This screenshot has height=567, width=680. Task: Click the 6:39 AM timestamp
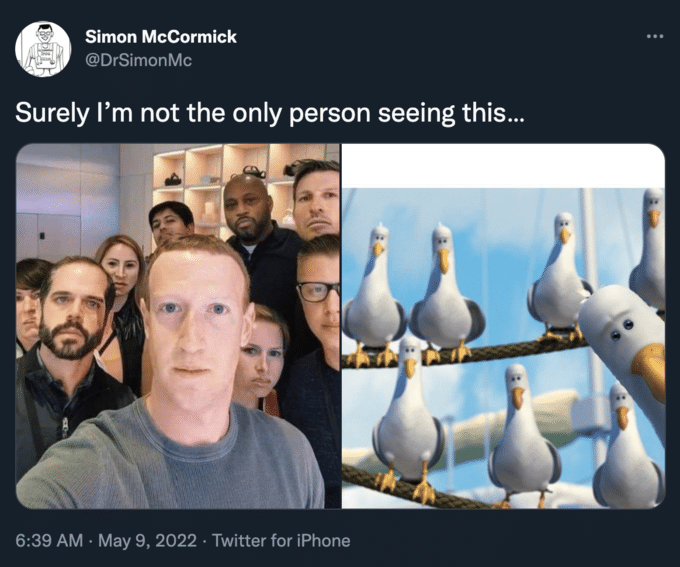pyautogui.click(x=49, y=541)
